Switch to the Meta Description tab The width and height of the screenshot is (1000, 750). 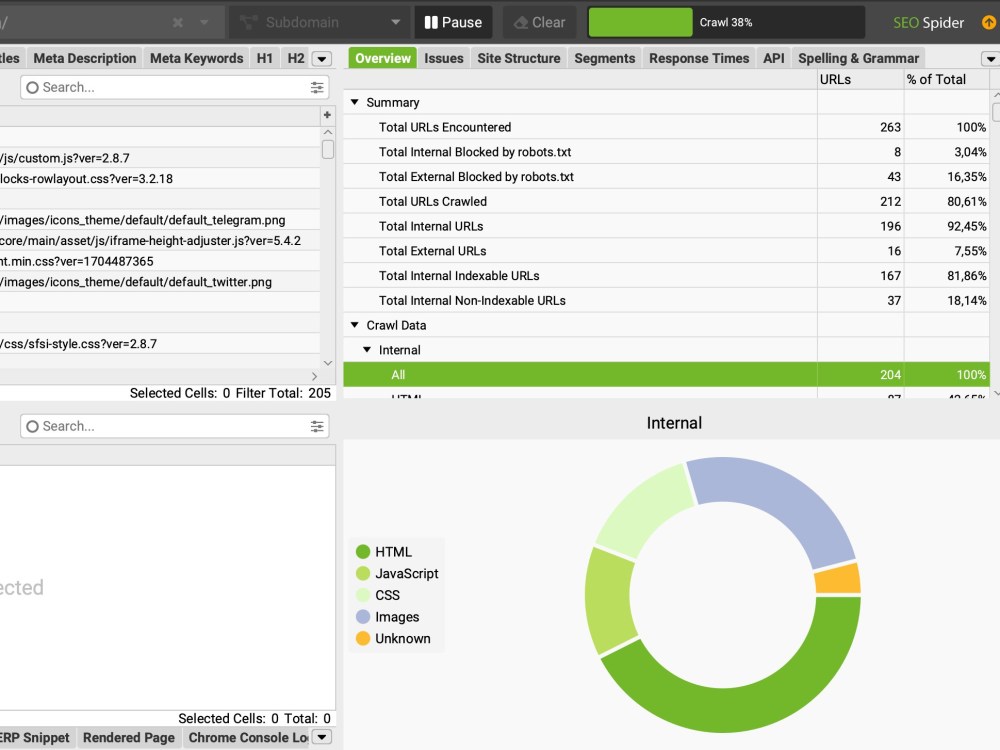tap(85, 58)
